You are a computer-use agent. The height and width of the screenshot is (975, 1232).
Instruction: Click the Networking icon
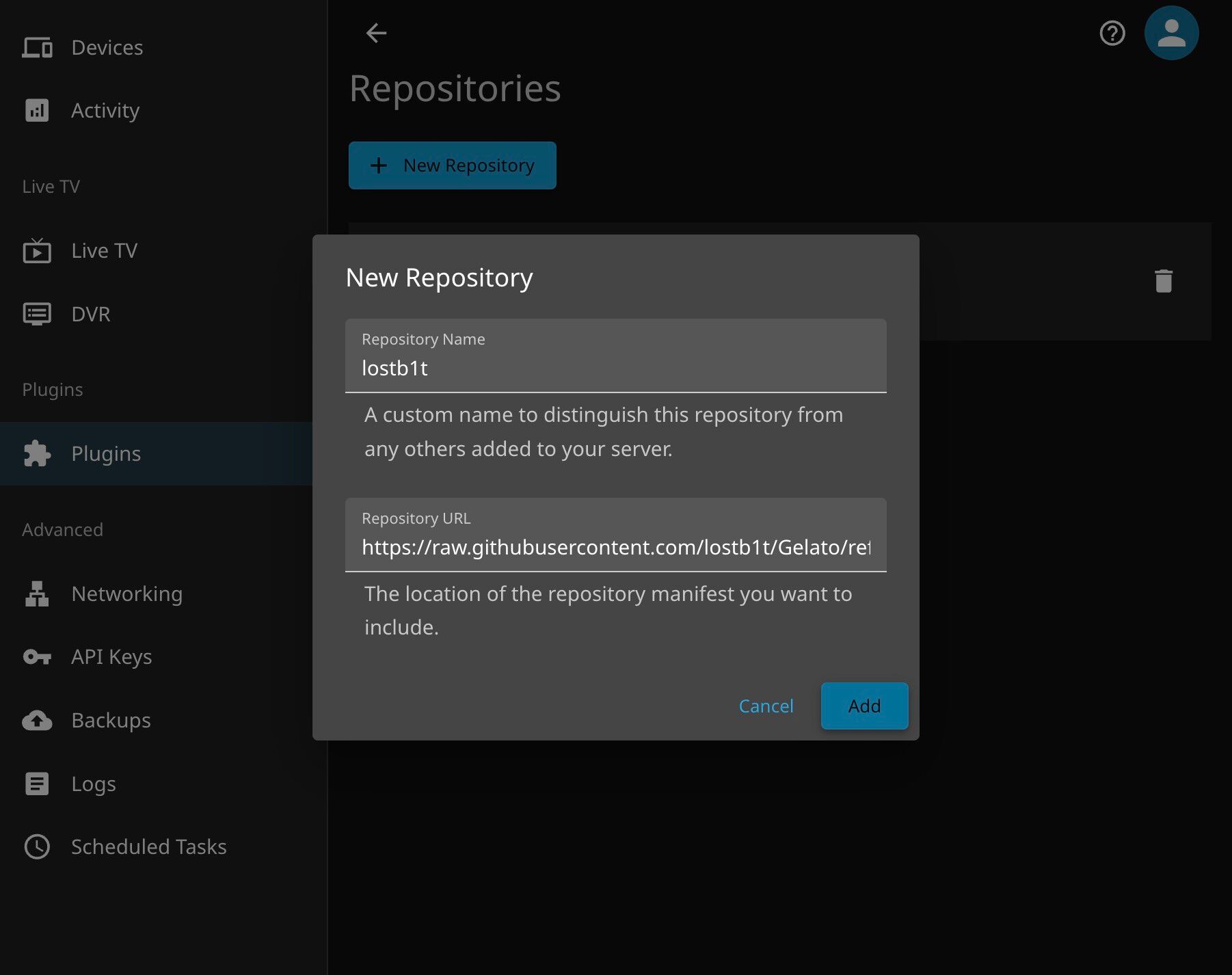(37, 593)
